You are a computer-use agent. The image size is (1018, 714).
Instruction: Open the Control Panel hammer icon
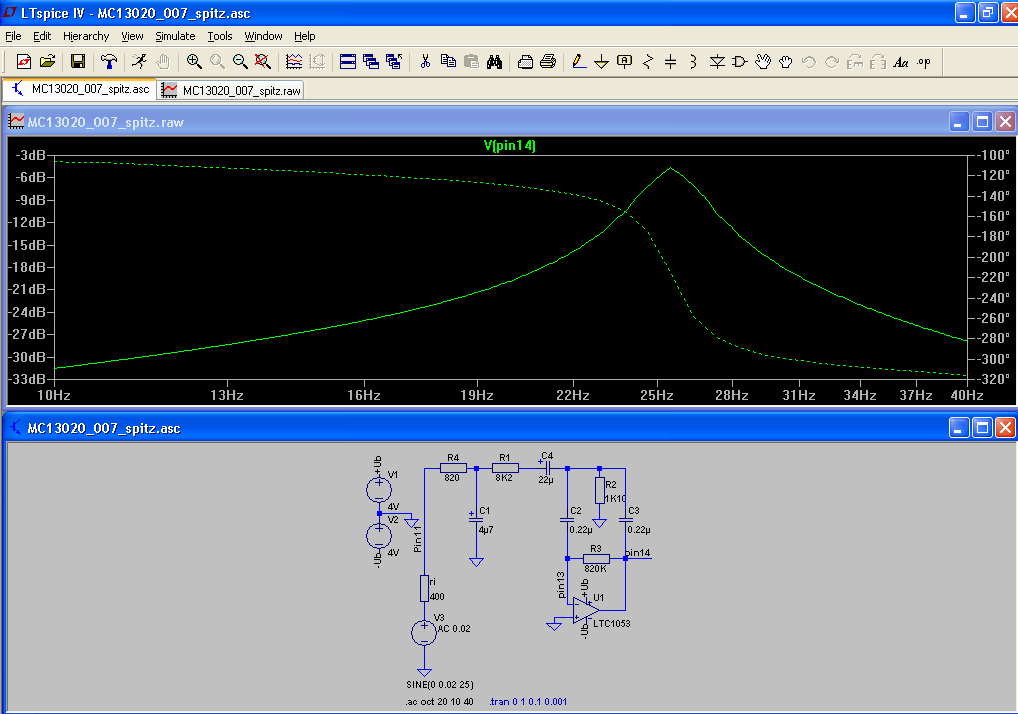coord(108,62)
